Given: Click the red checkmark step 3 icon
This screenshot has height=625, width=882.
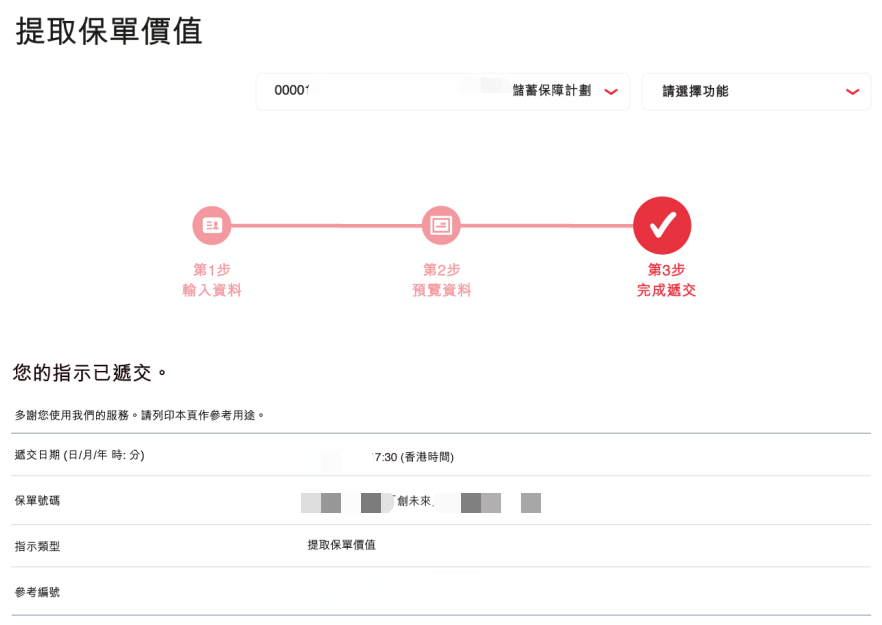Looking at the screenshot, I should pyautogui.click(x=661, y=225).
